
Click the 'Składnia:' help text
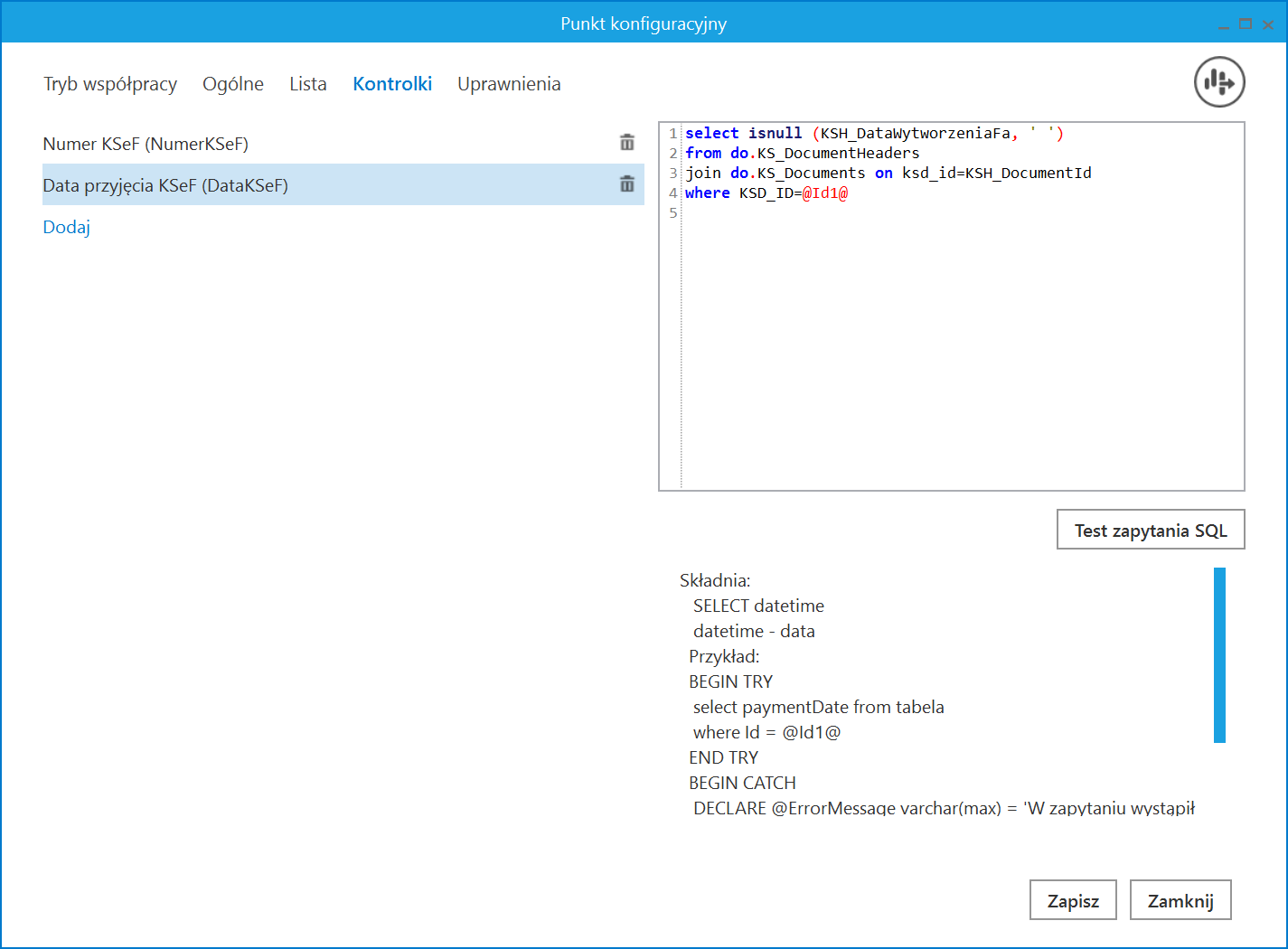point(715,580)
